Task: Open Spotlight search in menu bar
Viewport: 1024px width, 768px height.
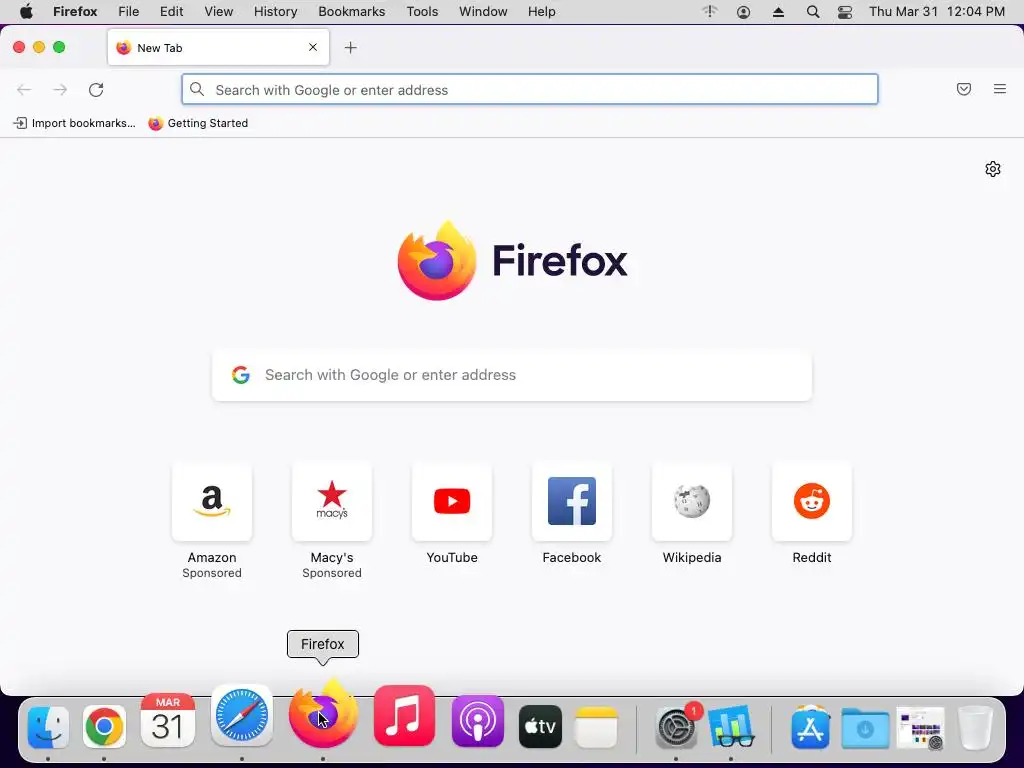Action: click(813, 12)
